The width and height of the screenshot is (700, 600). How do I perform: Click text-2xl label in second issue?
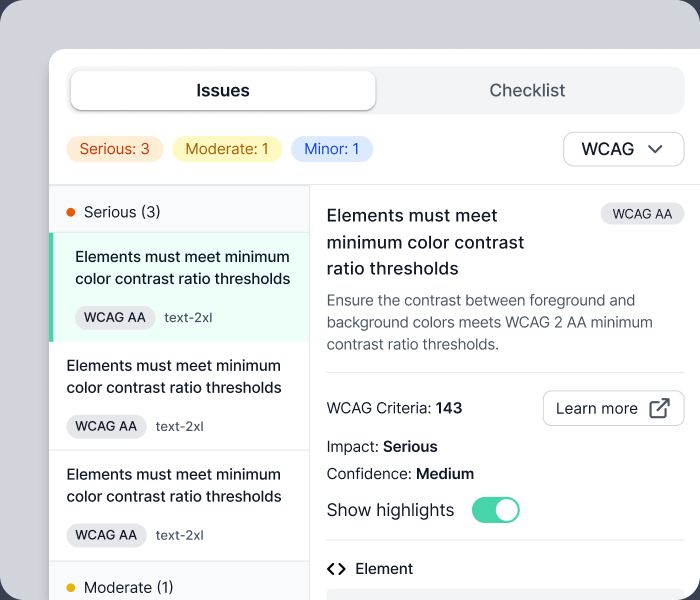179,427
